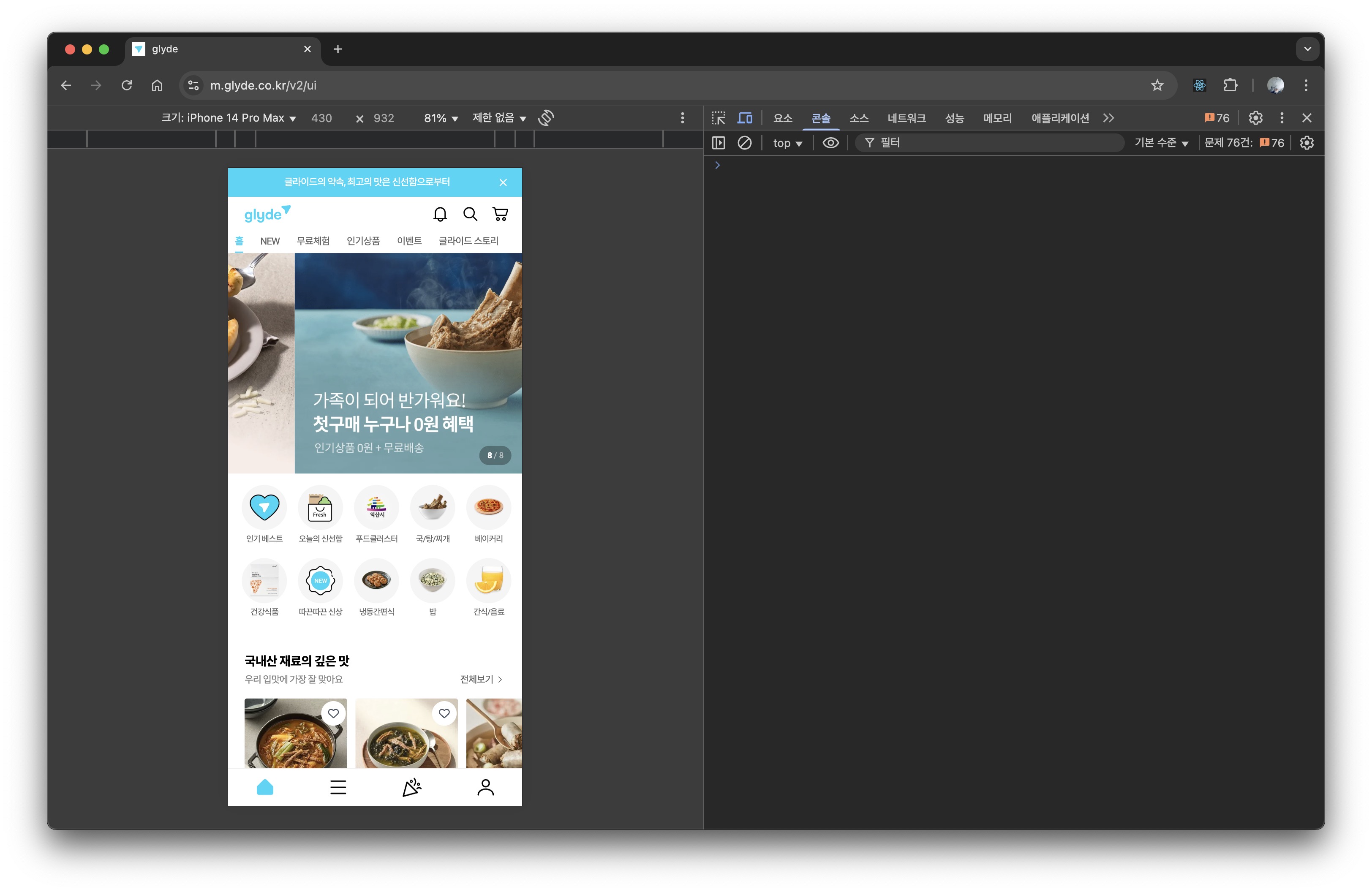Open the 베이커리 category icon
This screenshot has width=1372, height=892.
click(489, 507)
